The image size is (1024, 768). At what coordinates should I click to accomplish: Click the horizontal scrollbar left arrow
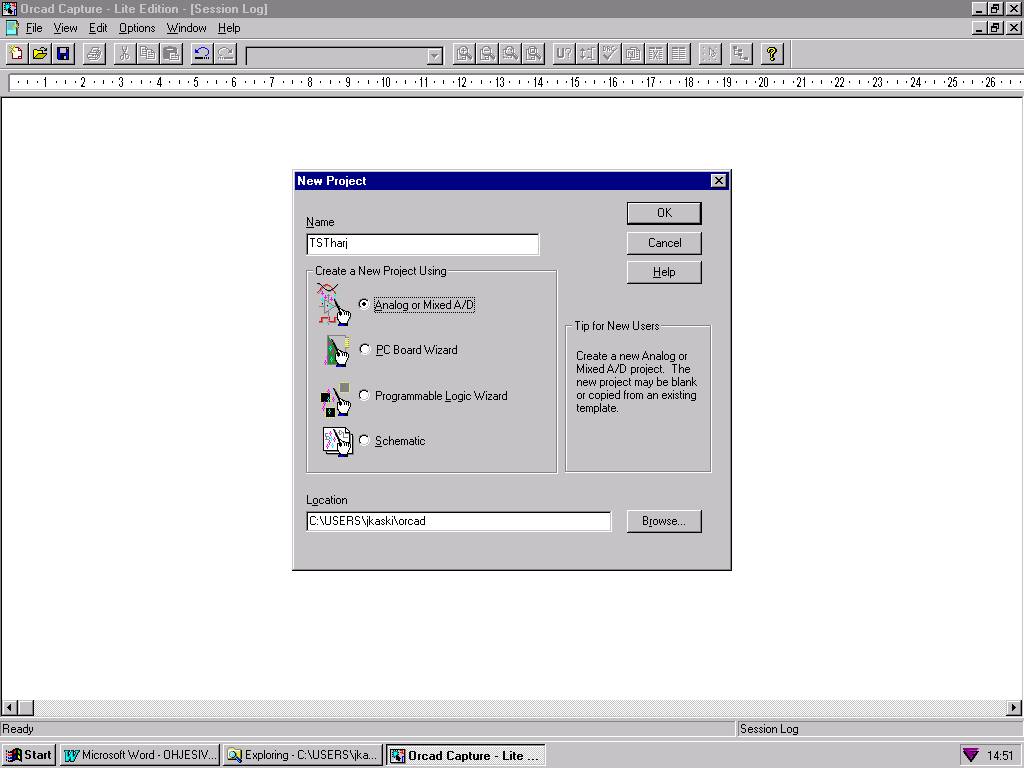tap(9, 707)
